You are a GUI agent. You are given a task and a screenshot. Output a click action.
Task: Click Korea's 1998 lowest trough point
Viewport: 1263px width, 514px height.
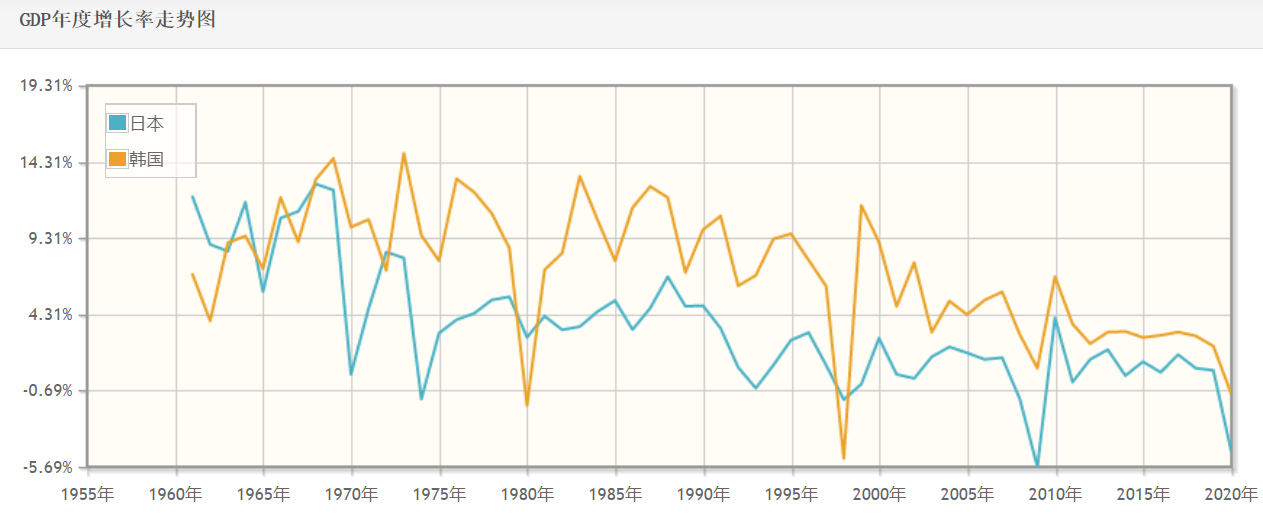(844, 458)
